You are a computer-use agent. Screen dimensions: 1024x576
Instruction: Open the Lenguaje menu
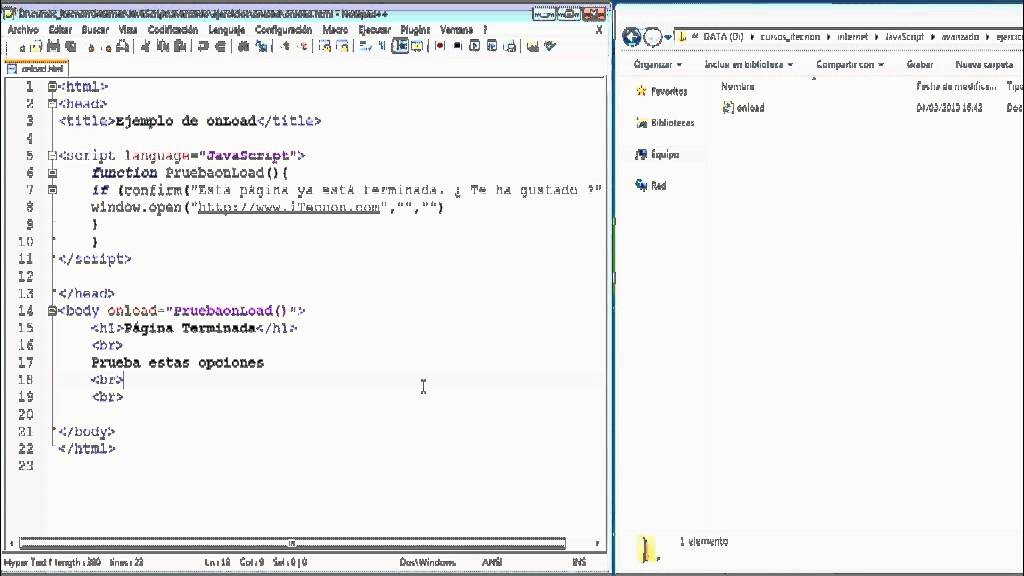tap(226, 29)
